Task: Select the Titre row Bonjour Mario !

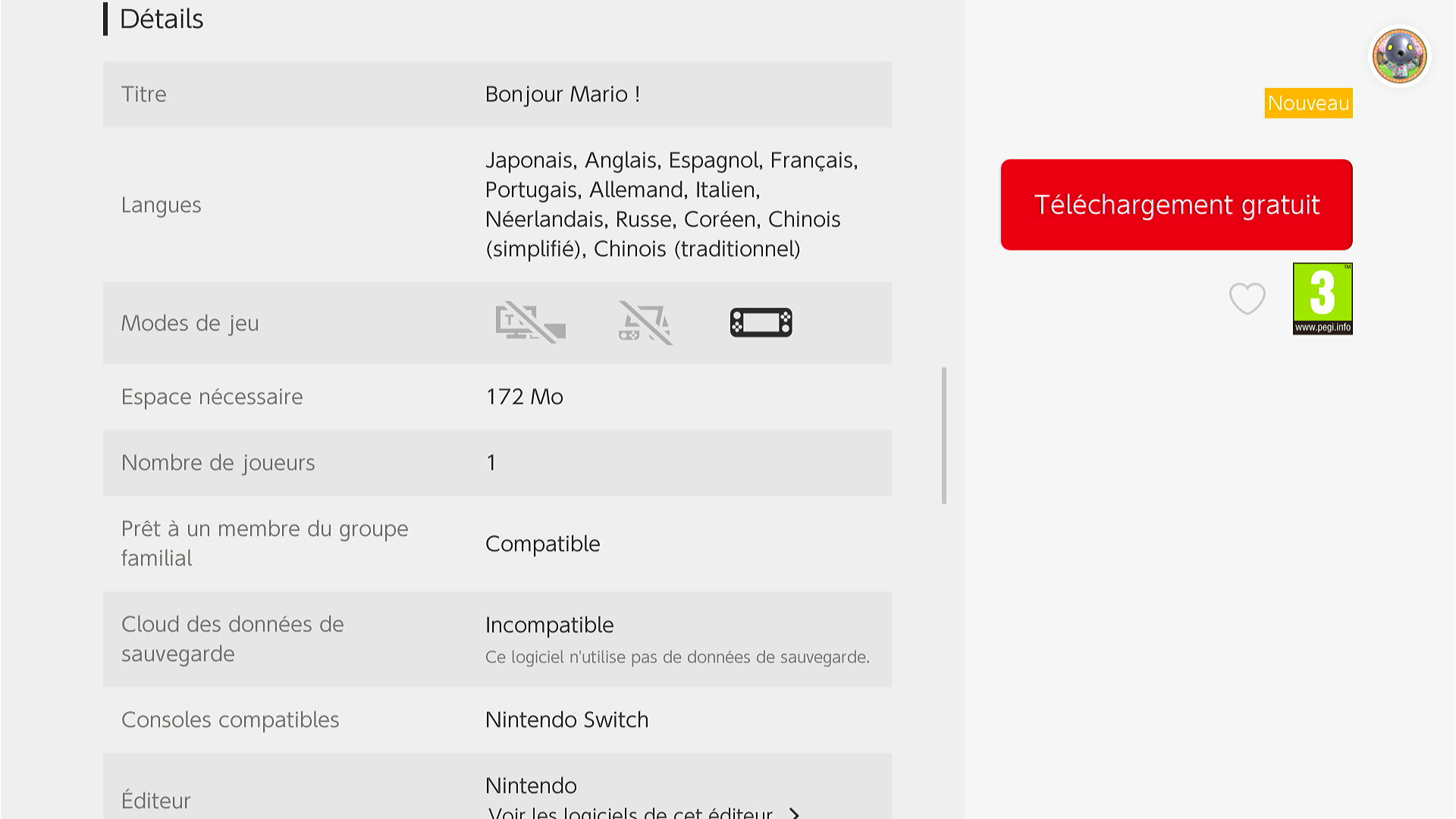Action: (497, 94)
